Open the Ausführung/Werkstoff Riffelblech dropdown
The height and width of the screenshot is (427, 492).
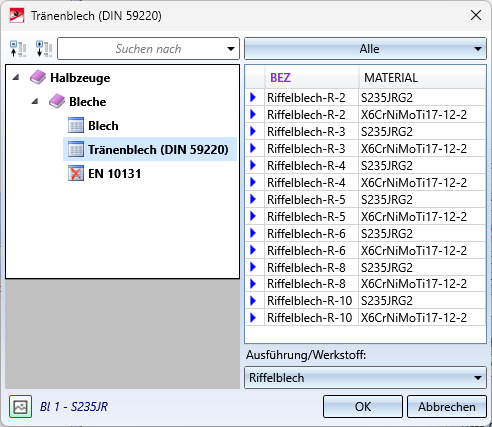click(x=365, y=378)
